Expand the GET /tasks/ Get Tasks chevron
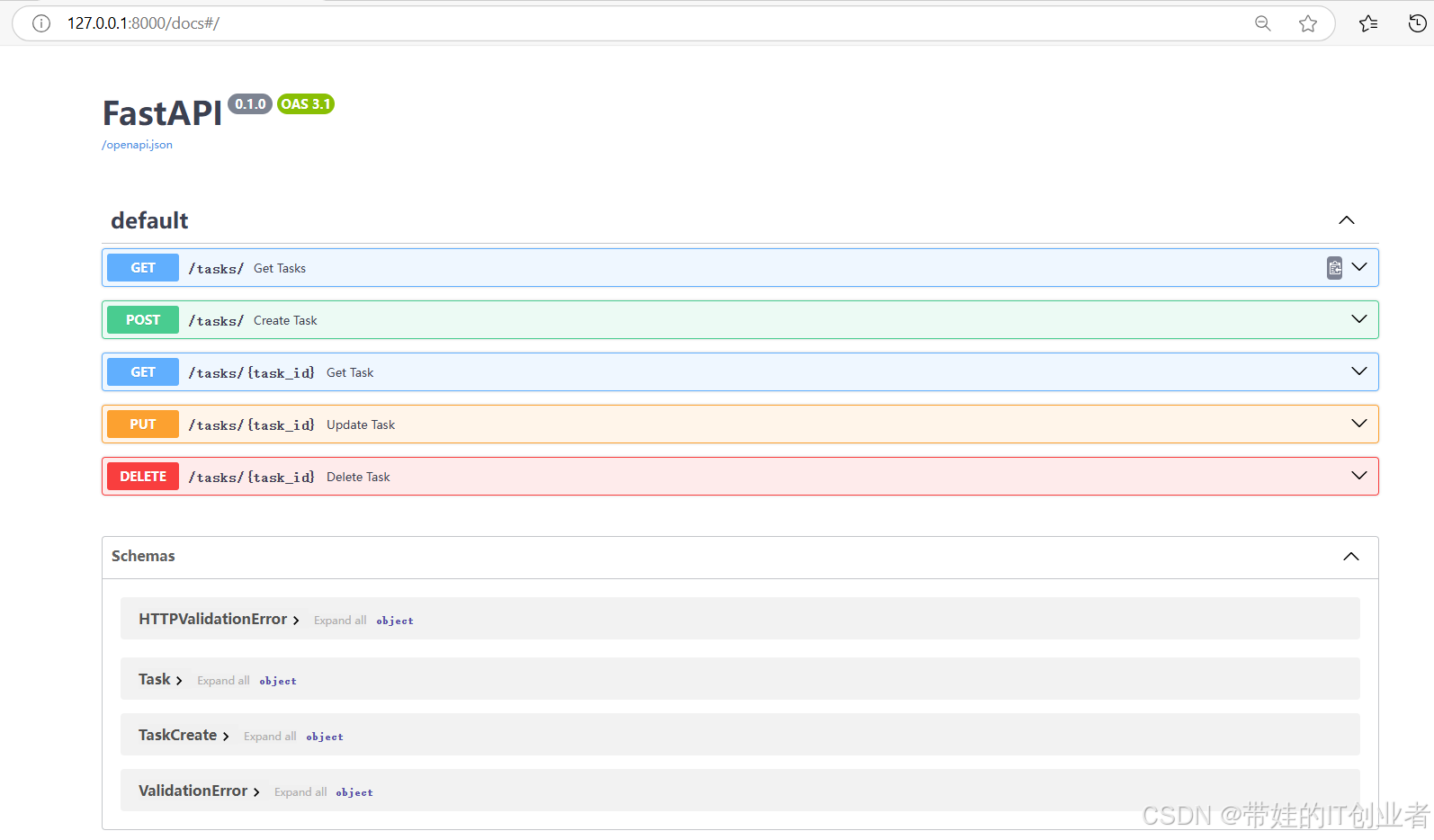Image resolution: width=1434 pixels, height=840 pixels. click(1359, 267)
